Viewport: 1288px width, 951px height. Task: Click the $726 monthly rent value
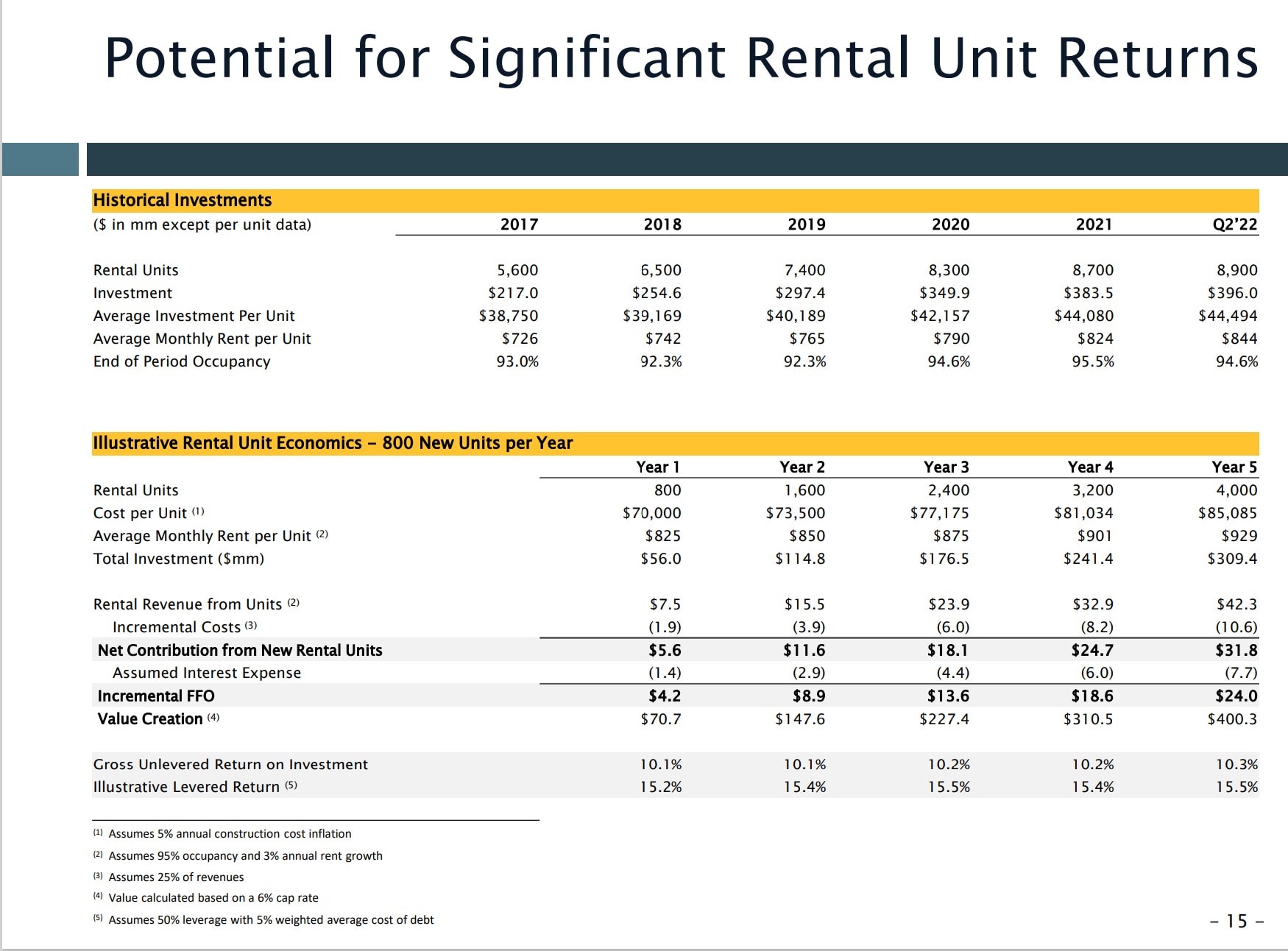520,339
